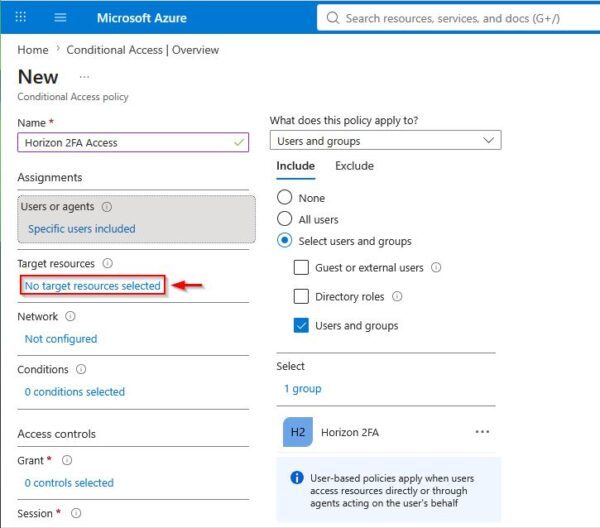The width and height of the screenshot is (600, 528).
Task: Open Network Not configured link
Action: 61,339
